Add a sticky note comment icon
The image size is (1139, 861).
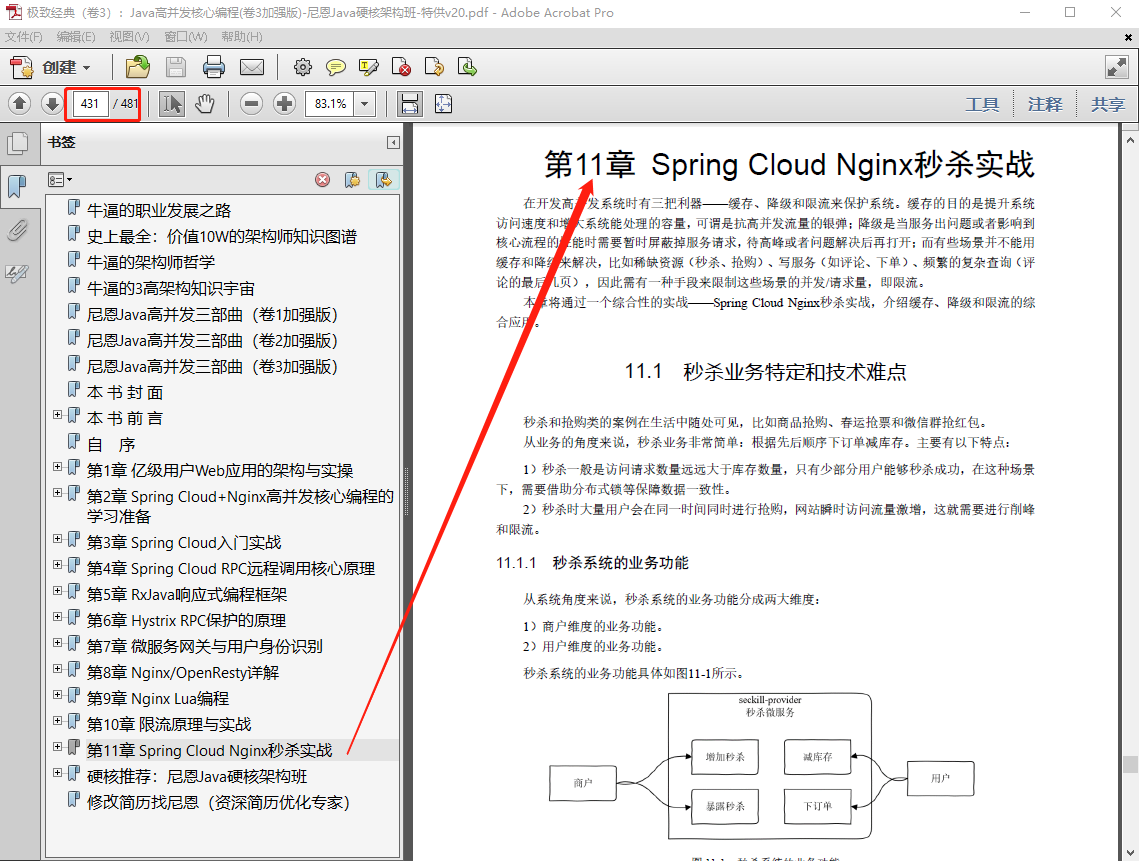(336, 68)
